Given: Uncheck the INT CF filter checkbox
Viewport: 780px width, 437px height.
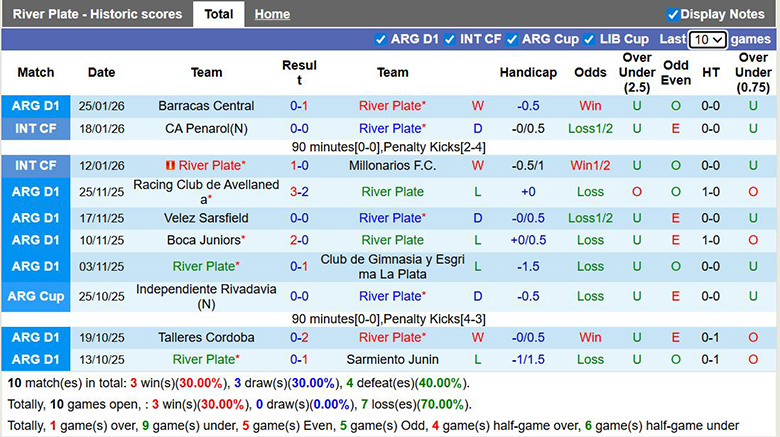Looking at the screenshot, I should coord(449,39).
